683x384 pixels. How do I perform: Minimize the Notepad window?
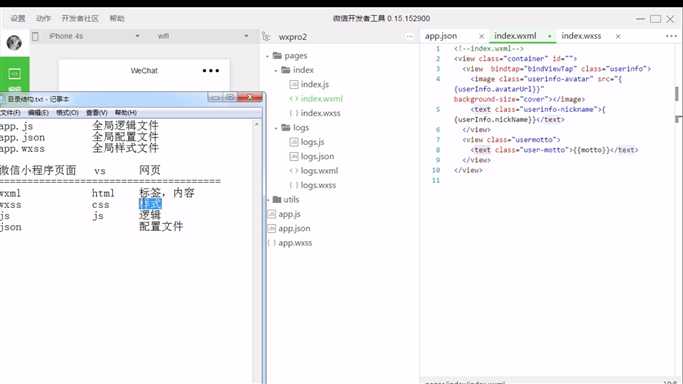[215, 98]
